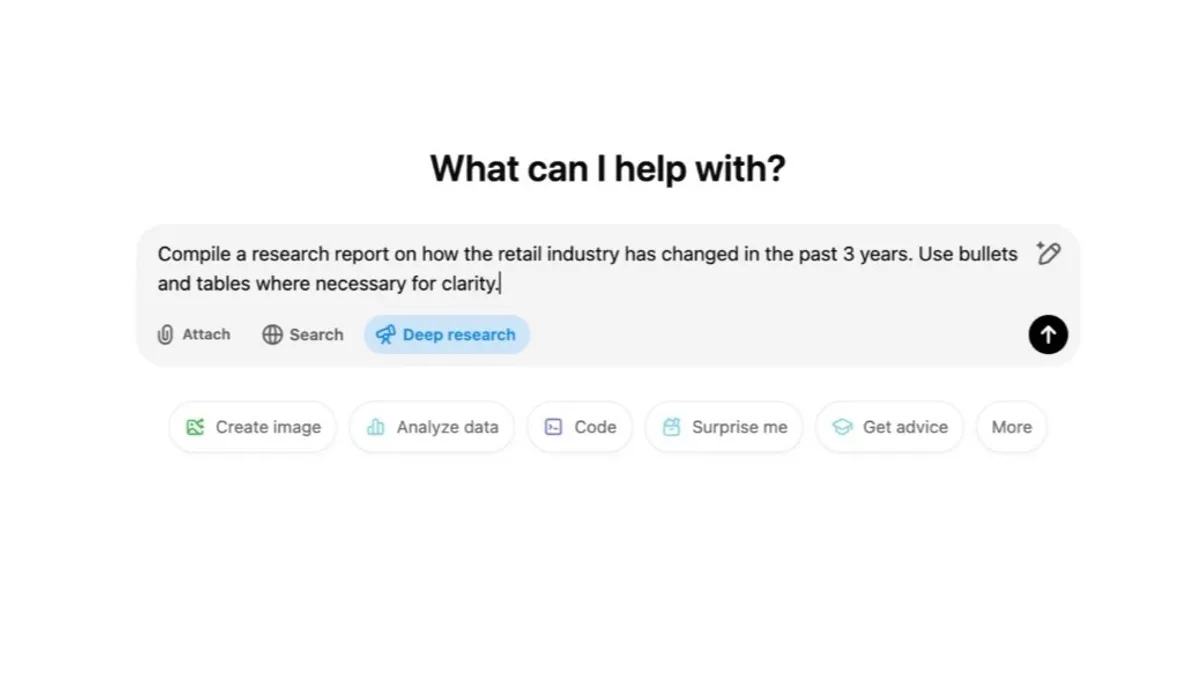Screen dimensions: 1200x676
Task: Click the Surprise me gift icon
Action: [x=671, y=427]
